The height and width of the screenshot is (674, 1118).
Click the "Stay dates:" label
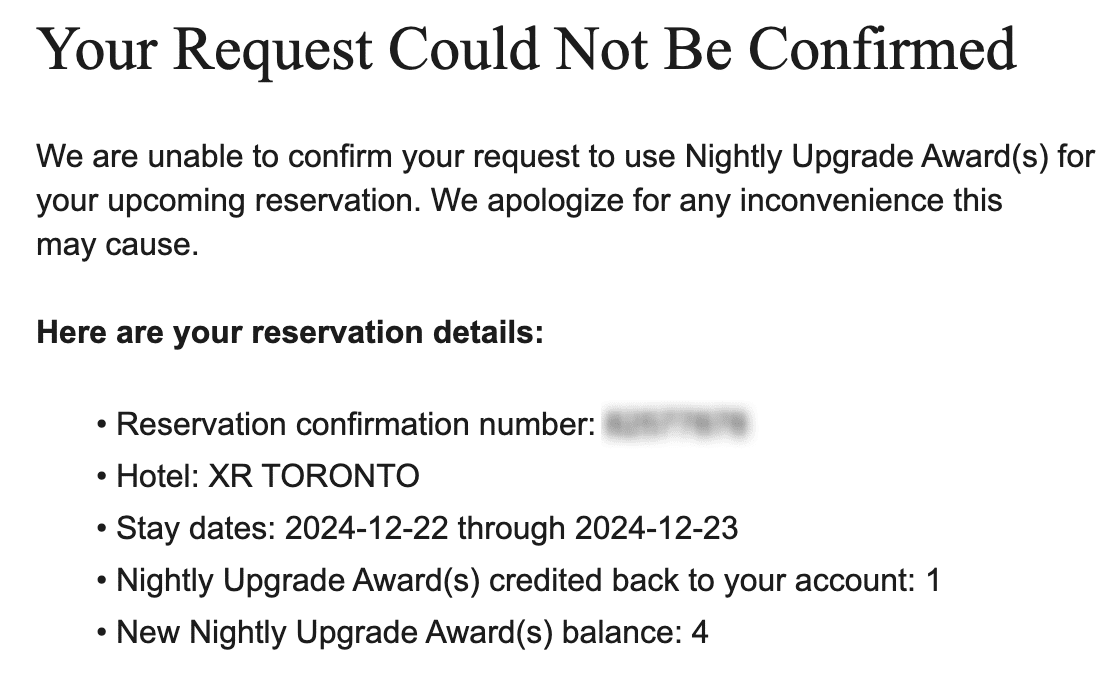click(196, 528)
